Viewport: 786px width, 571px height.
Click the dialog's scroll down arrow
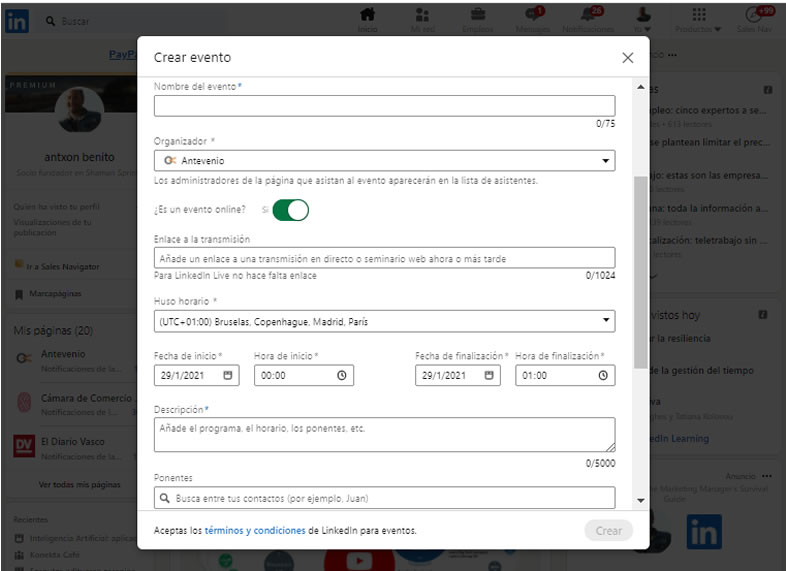640,500
